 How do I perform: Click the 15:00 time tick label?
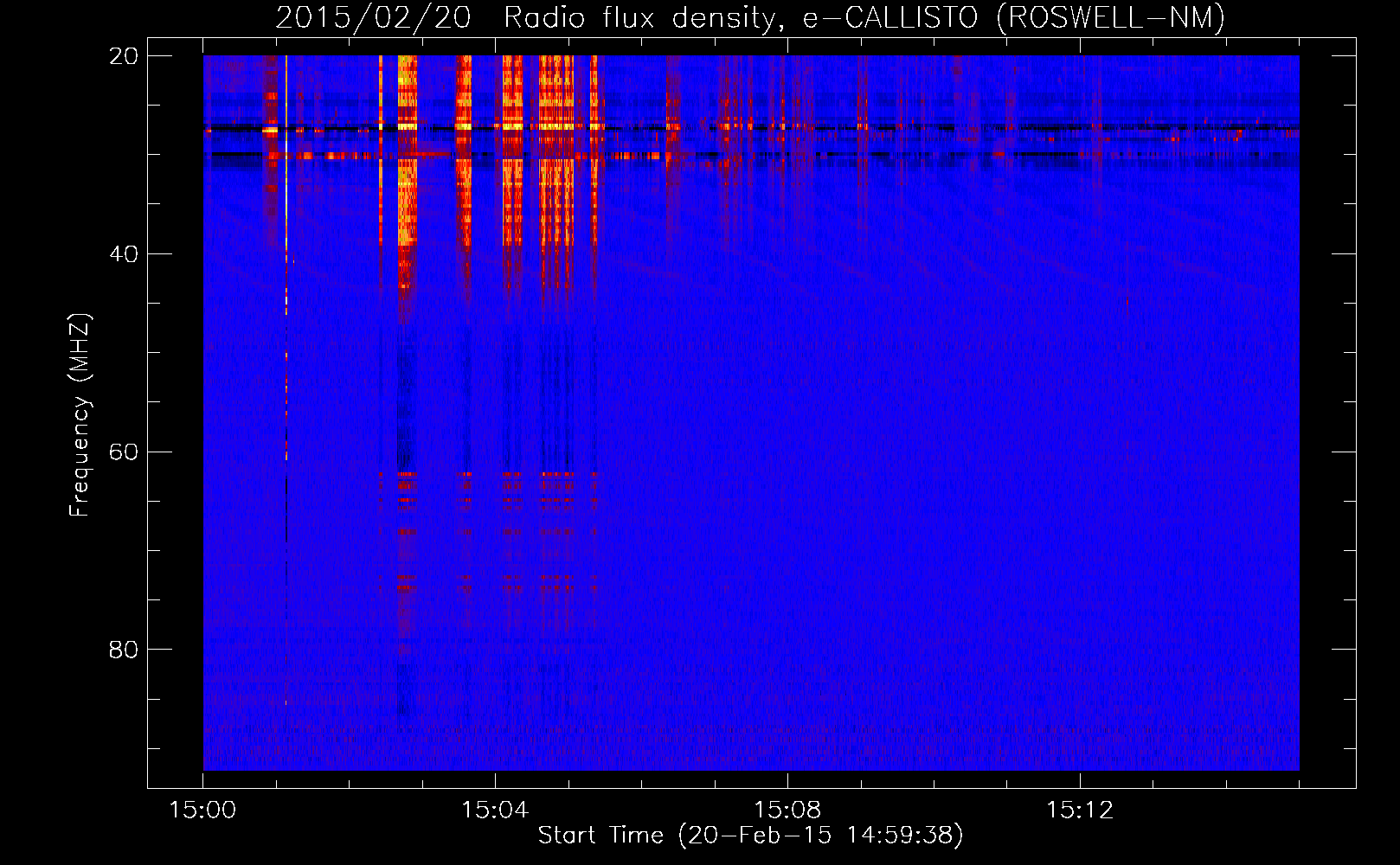[x=202, y=811]
